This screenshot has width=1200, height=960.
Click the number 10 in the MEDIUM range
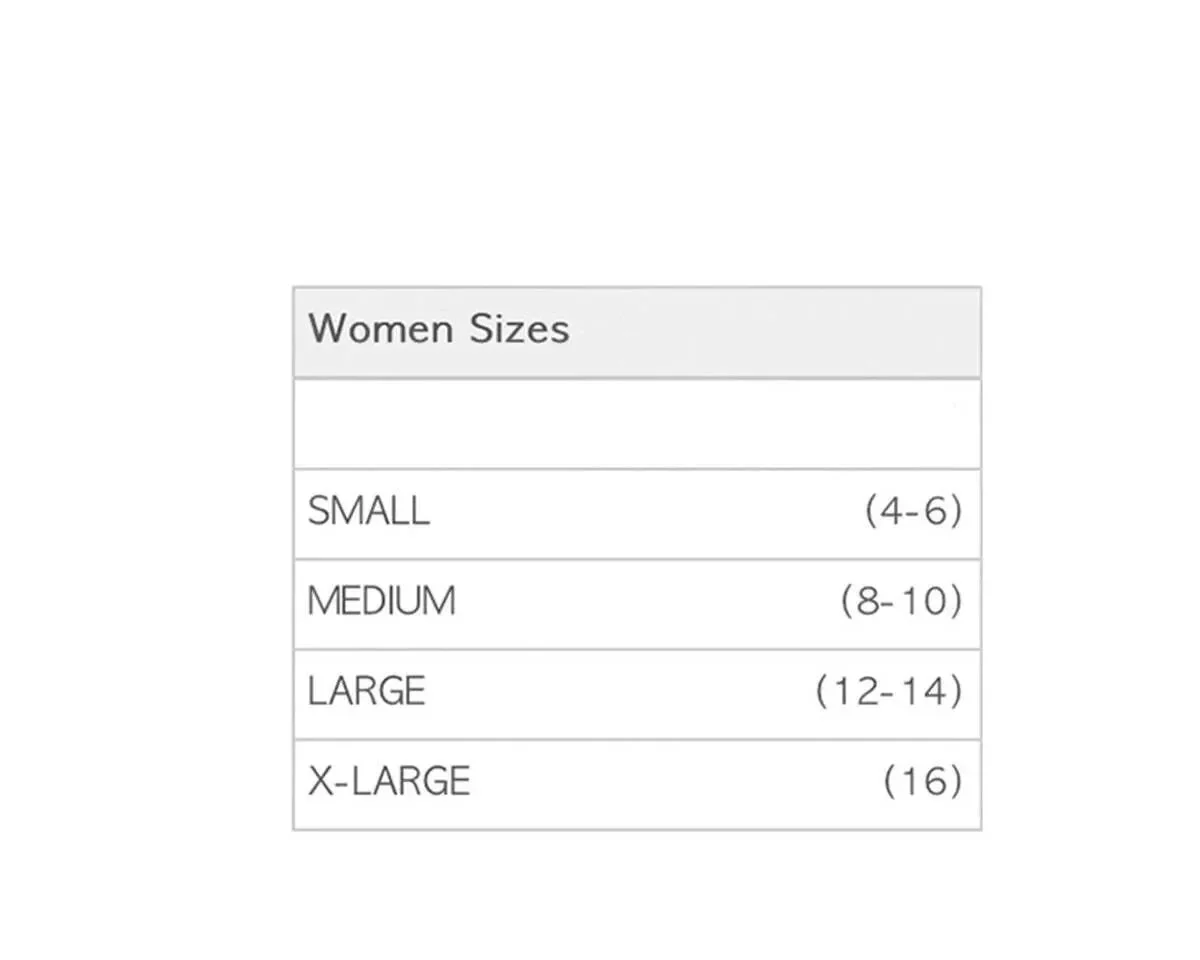coord(924,602)
